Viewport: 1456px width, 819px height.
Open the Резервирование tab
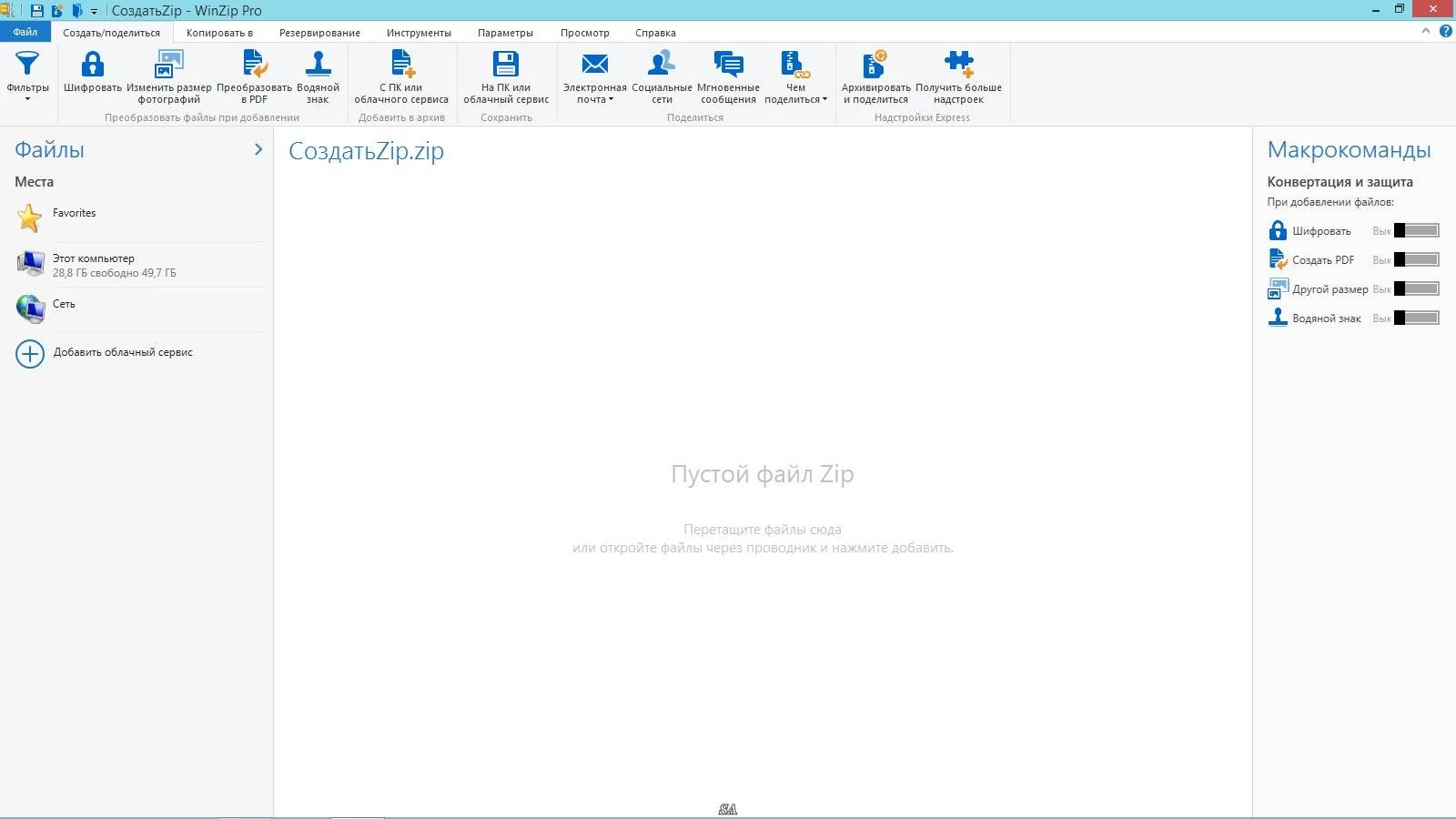tap(319, 33)
